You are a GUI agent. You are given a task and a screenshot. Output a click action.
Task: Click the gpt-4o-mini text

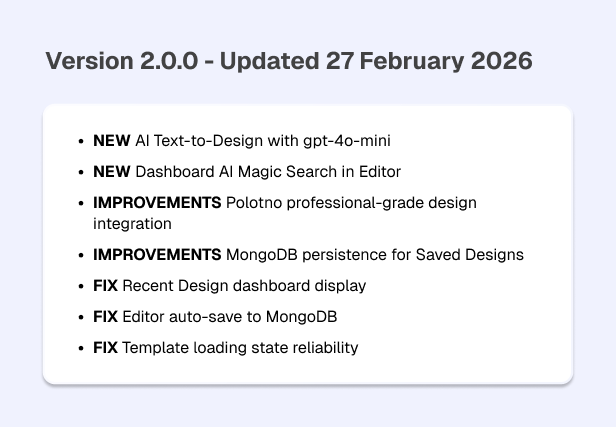click(347, 141)
